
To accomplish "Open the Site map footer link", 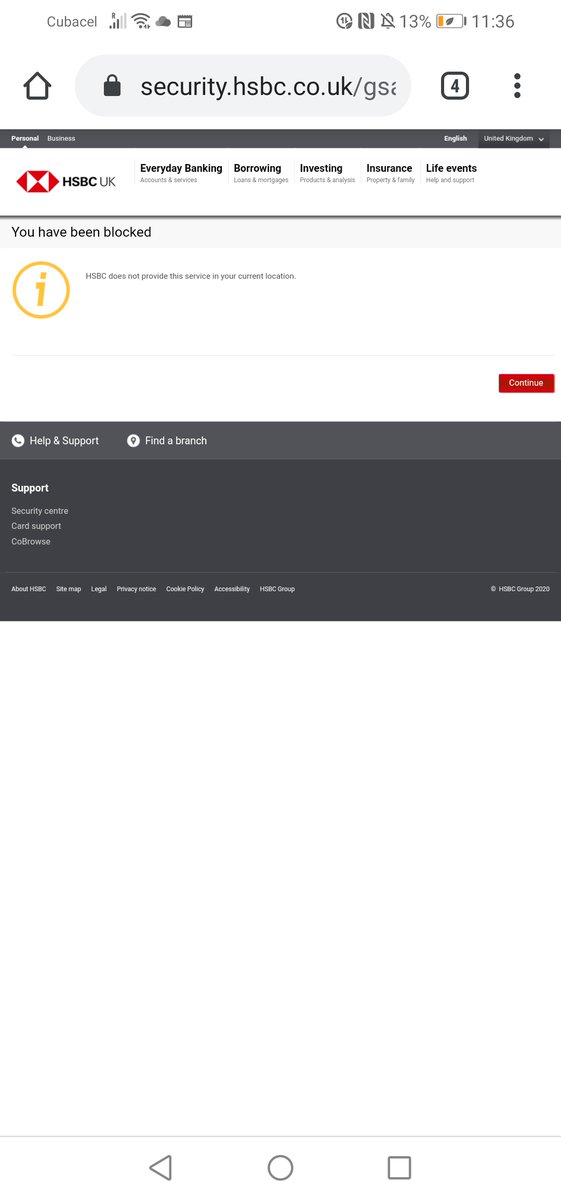I will pos(69,589).
